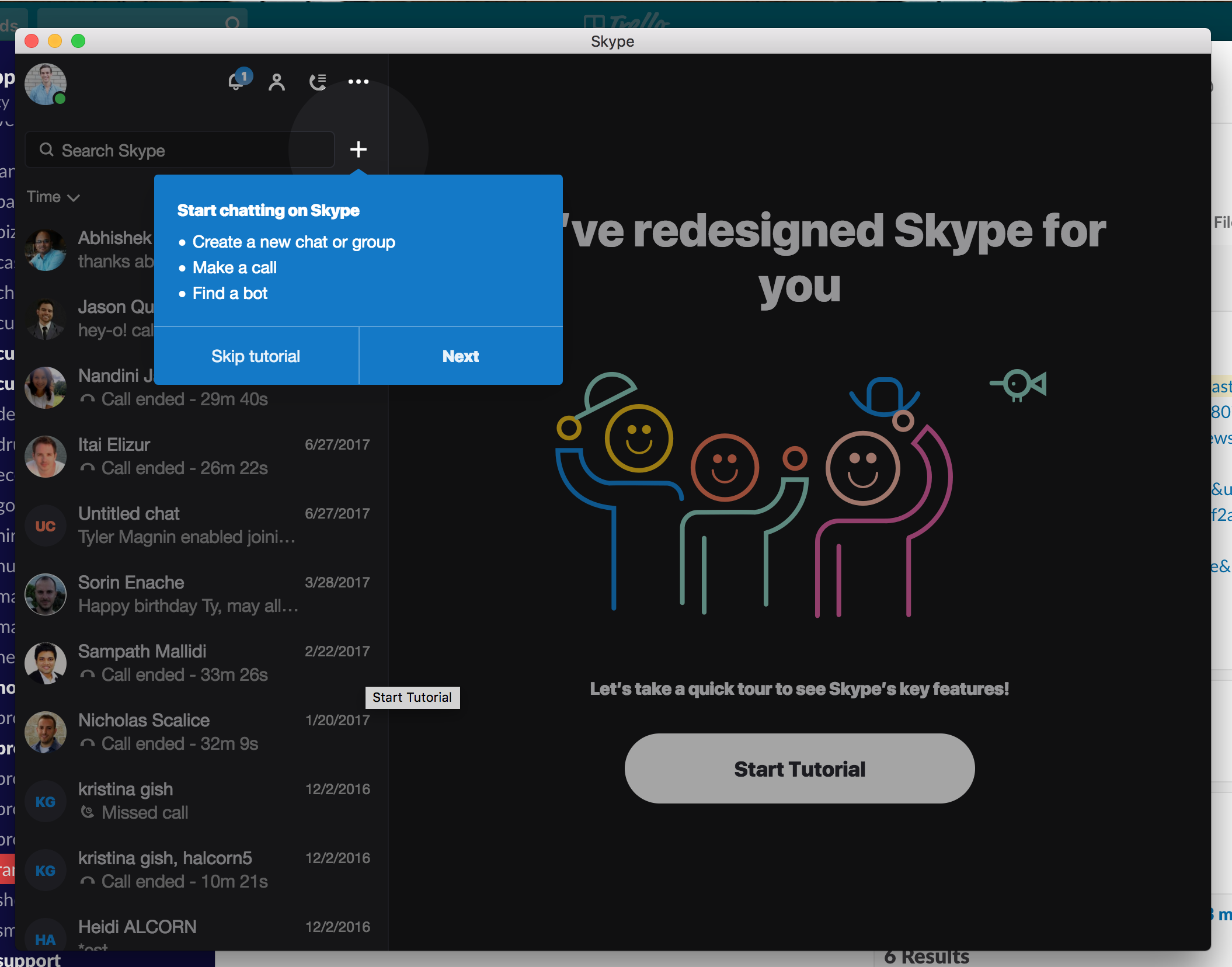Click the 3/28/2017 date on Sorin Enache
Screen dimensions: 1232x967
[337, 583]
